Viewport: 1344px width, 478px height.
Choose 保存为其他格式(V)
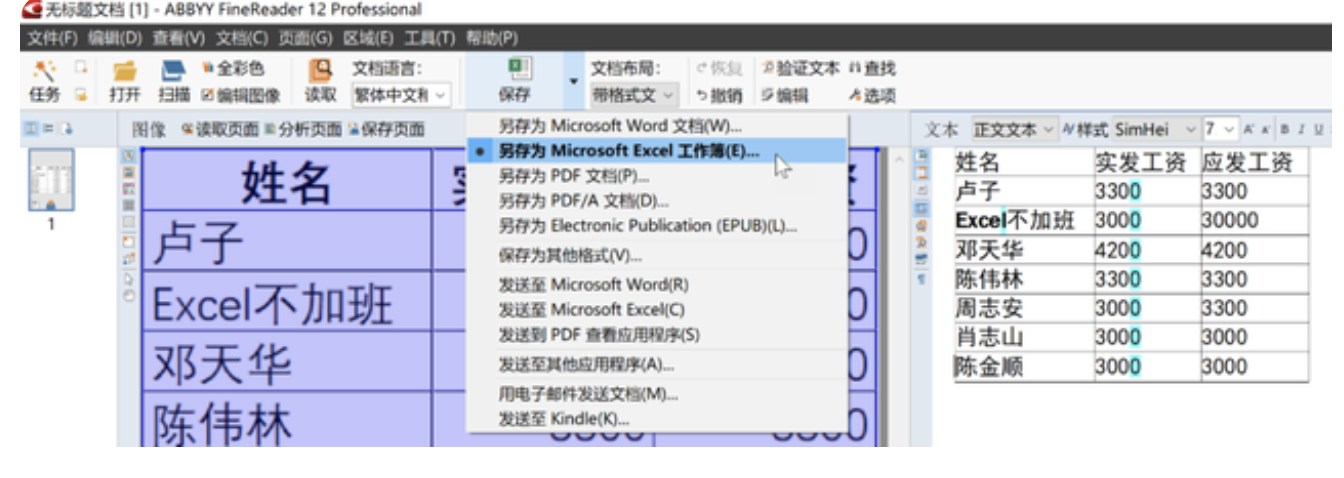point(657,255)
